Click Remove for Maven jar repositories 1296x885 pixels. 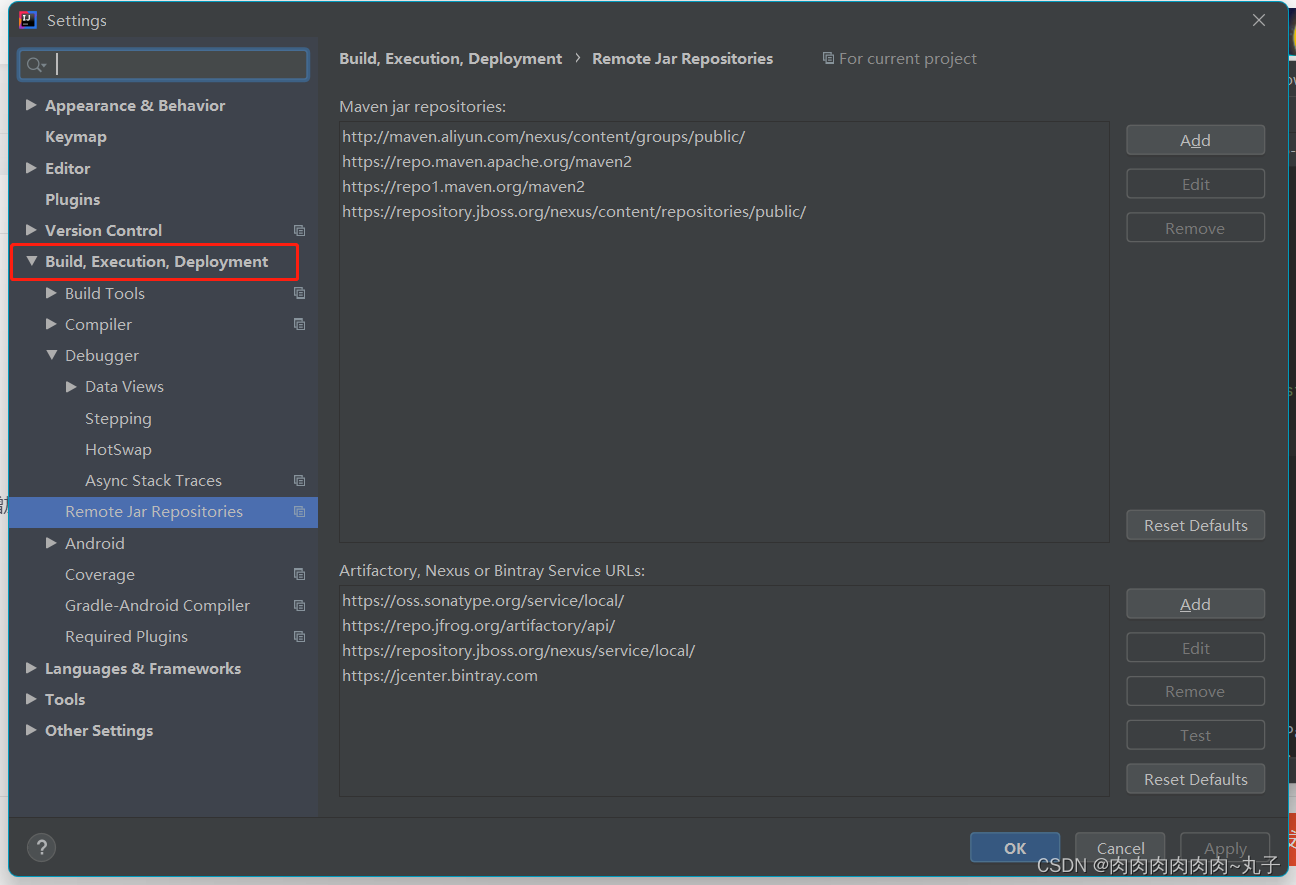click(1195, 228)
